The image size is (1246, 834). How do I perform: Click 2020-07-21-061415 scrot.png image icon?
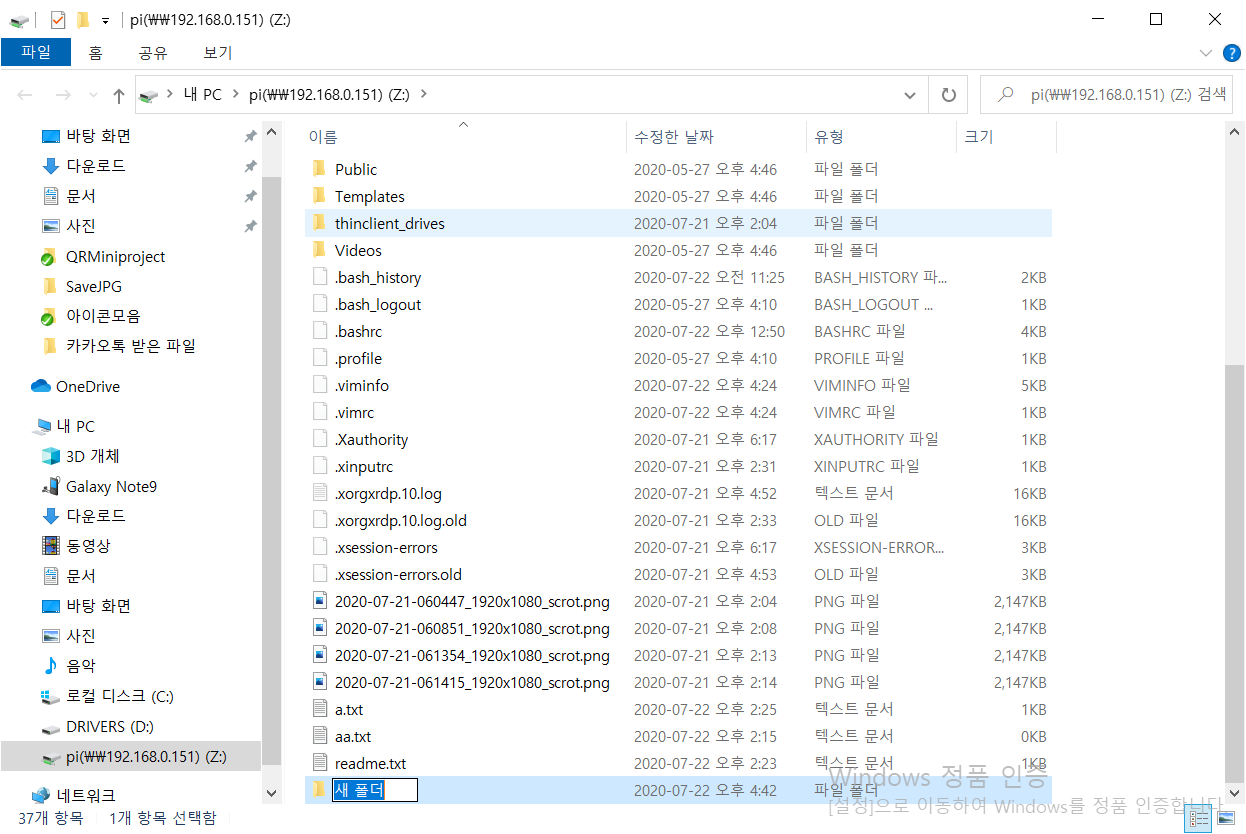coord(319,682)
